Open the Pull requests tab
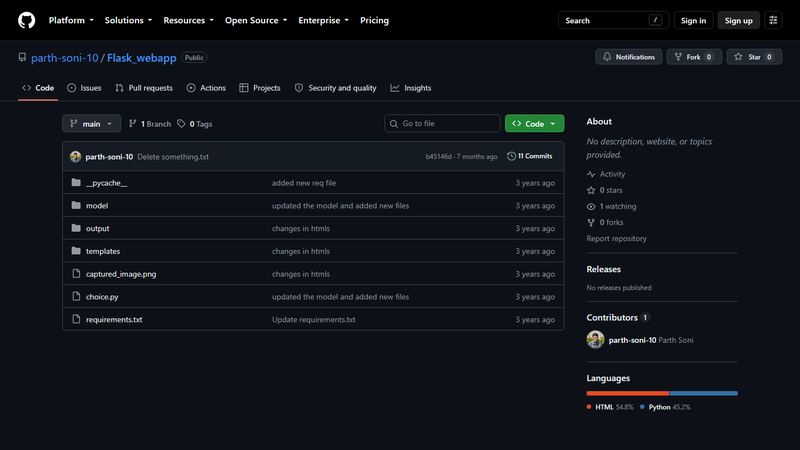800x450 pixels. pyautogui.click(x=144, y=88)
